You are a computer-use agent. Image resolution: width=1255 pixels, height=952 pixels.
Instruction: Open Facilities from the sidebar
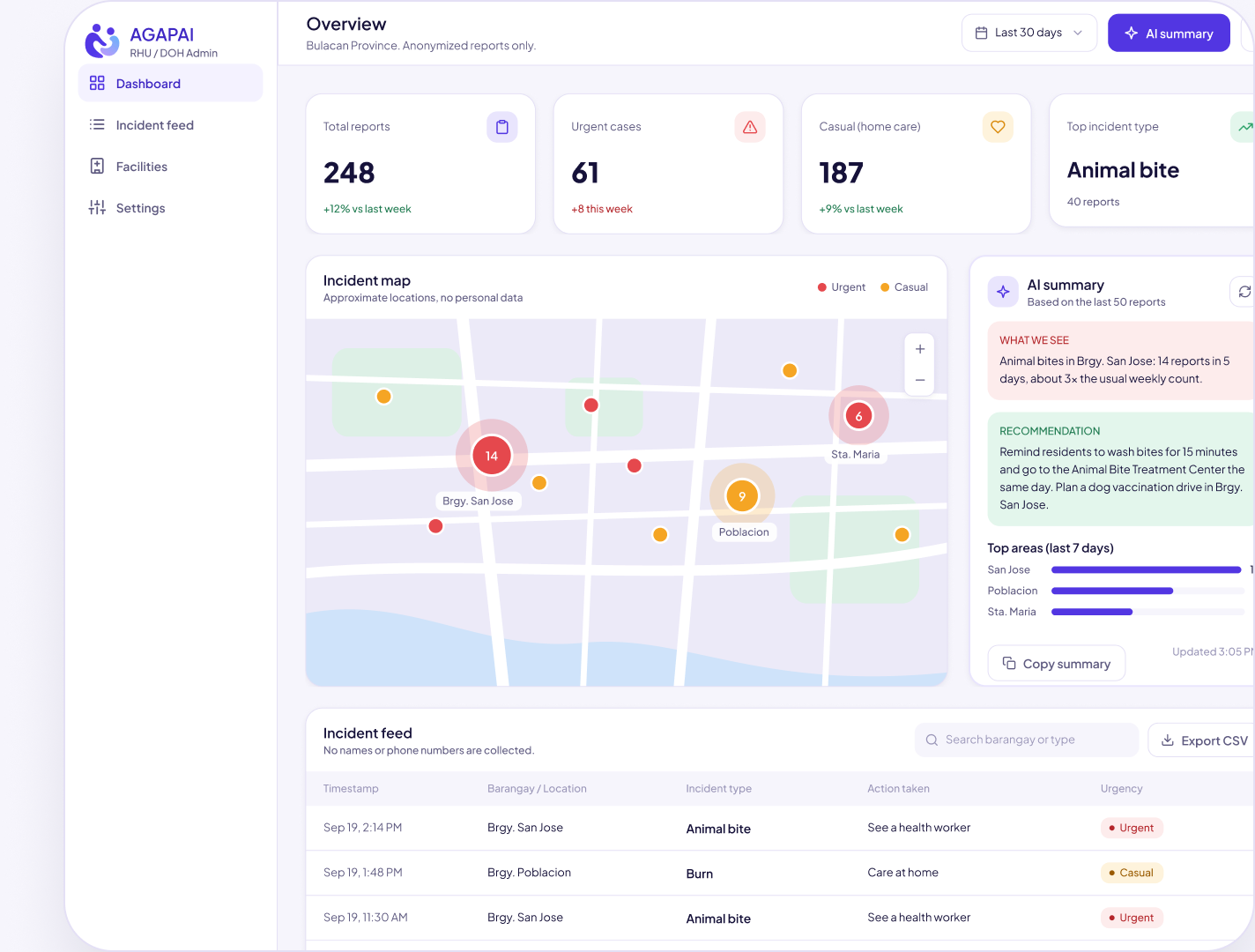(x=170, y=167)
